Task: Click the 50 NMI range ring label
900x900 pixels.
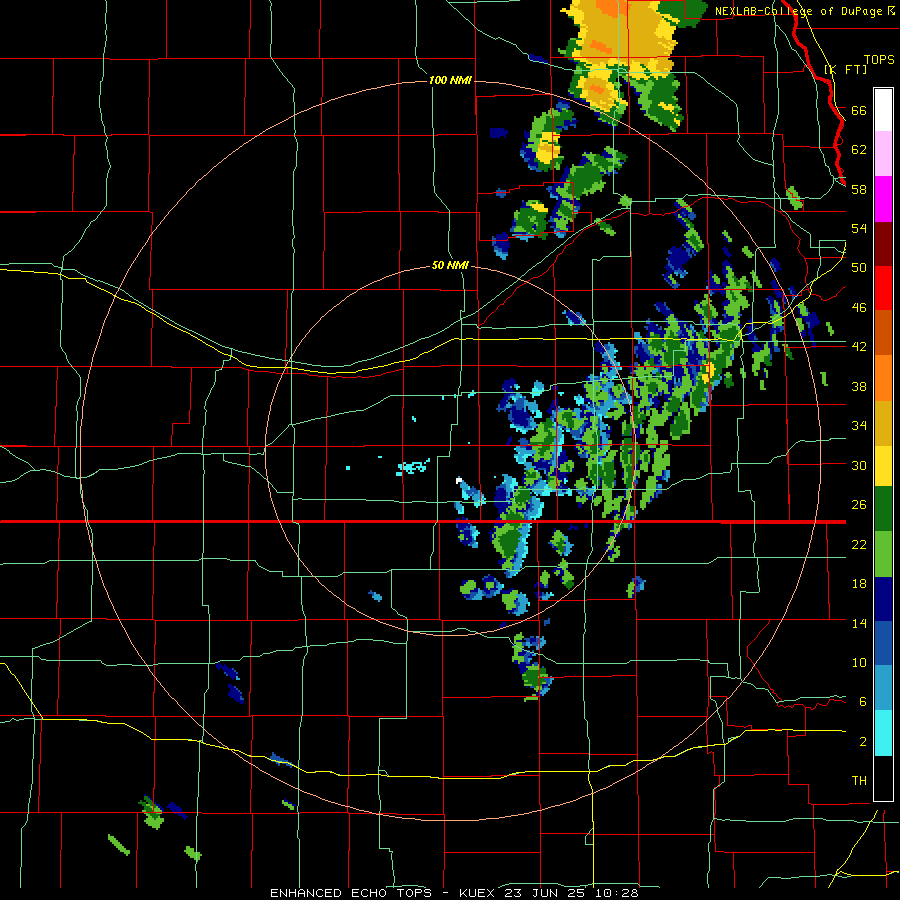Action: pos(450,265)
